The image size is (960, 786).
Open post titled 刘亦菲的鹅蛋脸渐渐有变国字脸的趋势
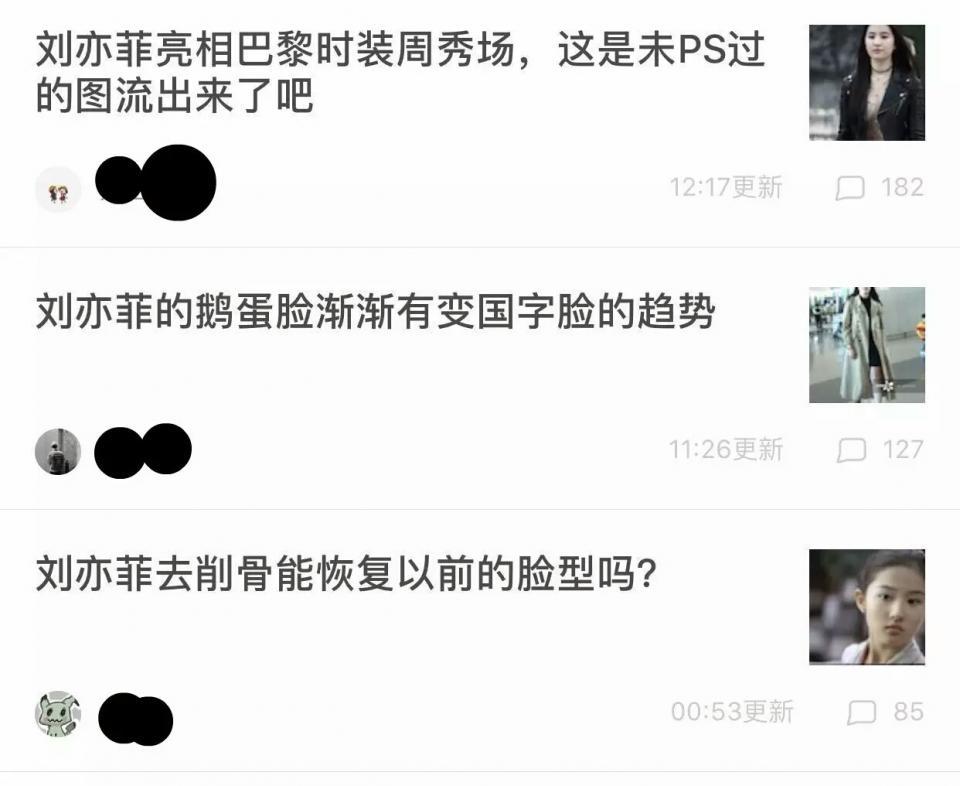tap(375, 312)
